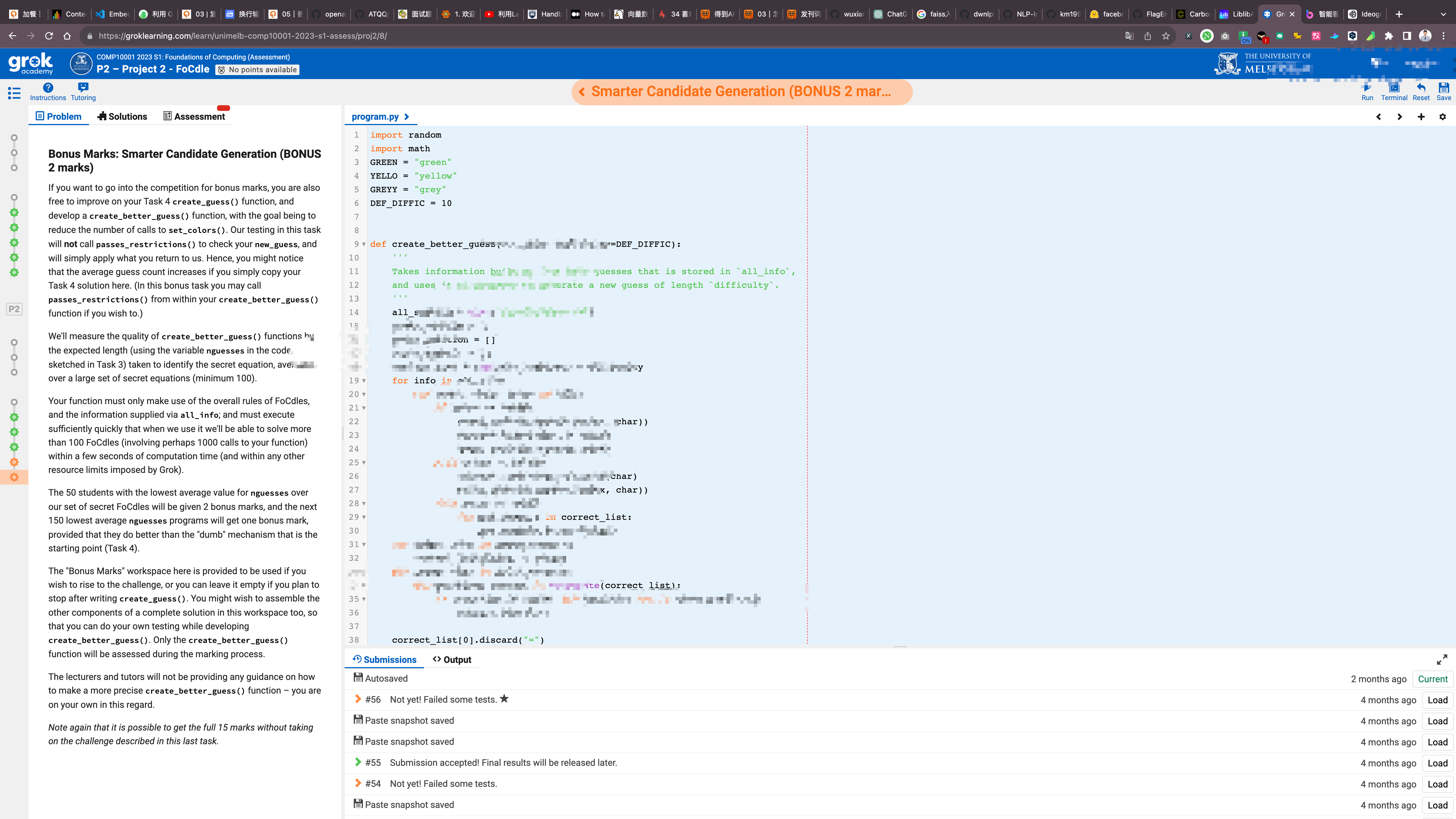The height and width of the screenshot is (819, 1456).
Task: Reset the workspace with the Reset icon
Action: coord(1421,92)
